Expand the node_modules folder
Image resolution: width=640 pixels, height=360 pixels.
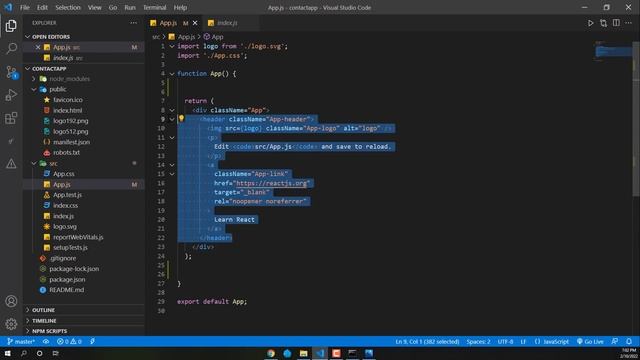(x=69, y=79)
